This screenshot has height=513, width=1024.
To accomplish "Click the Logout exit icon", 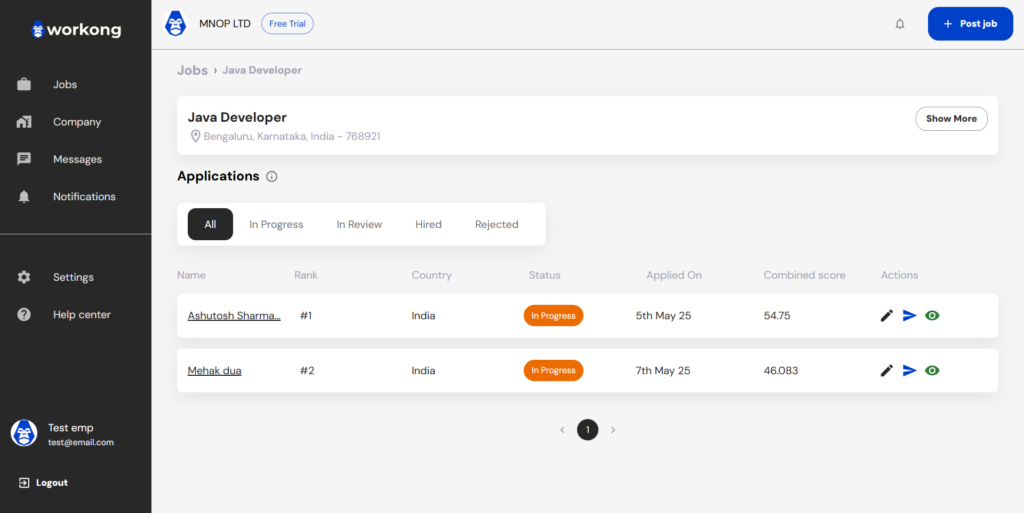I will (24, 483).
